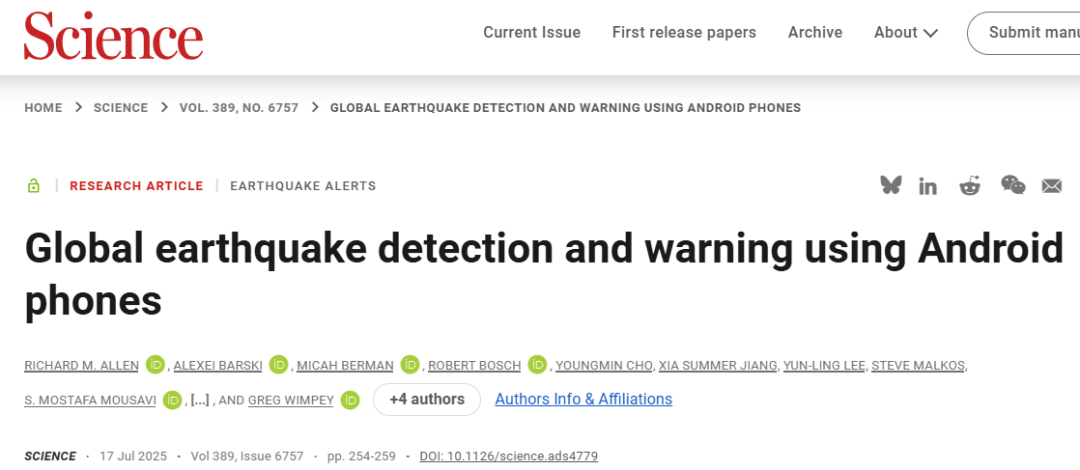Click the pp. 254-259 page range

pyautogui.click(x=362, y=456)
